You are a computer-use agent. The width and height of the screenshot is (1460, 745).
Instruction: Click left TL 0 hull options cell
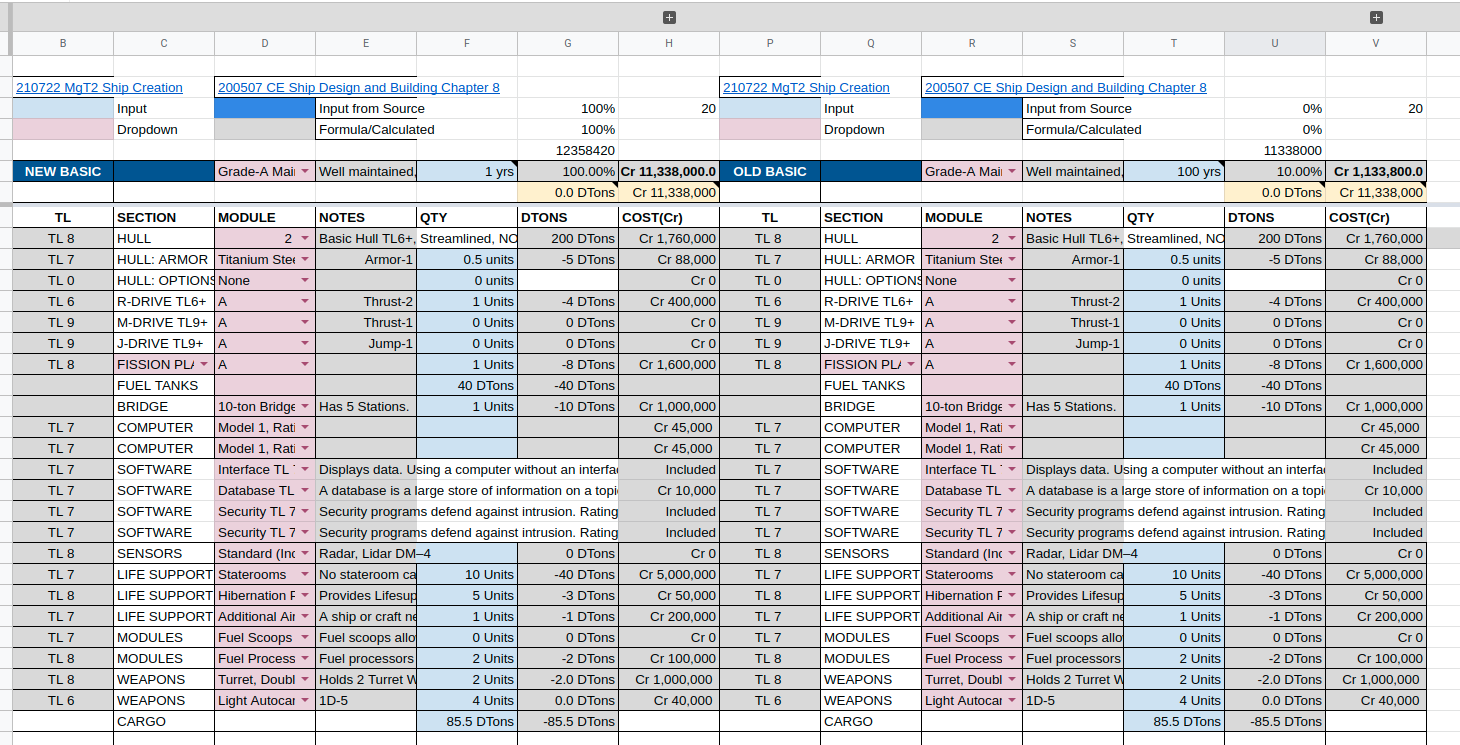tap(63, 281)
